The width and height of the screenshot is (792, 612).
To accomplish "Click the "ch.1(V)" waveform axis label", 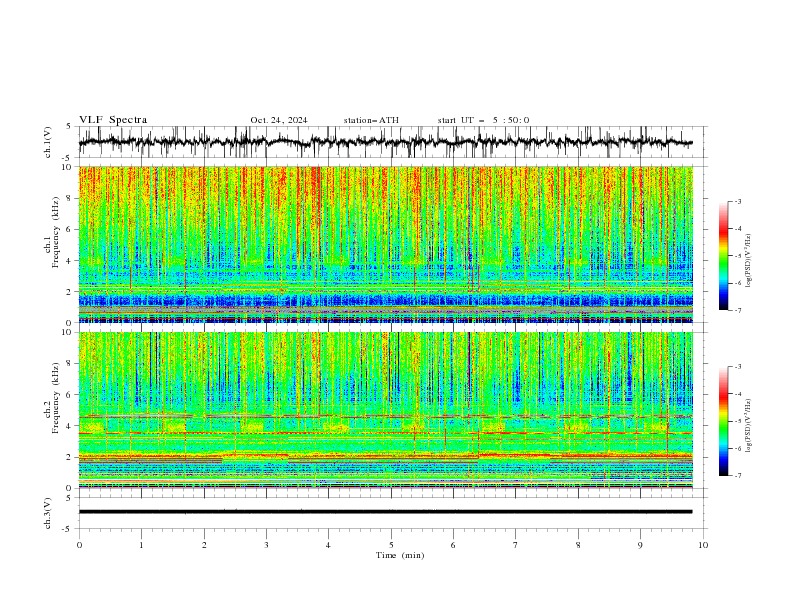I will point(48,142).
